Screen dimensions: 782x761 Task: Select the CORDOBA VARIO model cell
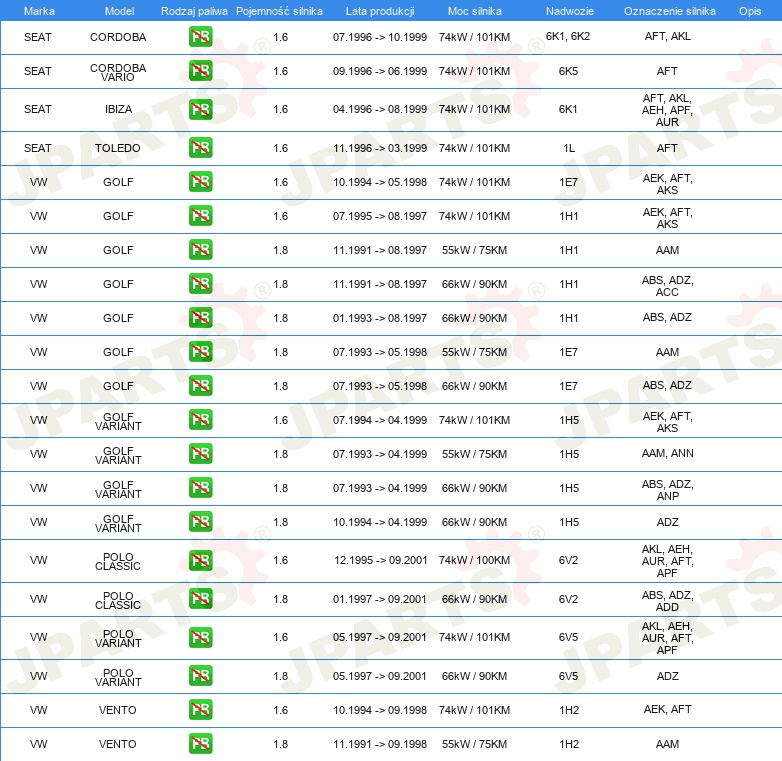[118, 72]
